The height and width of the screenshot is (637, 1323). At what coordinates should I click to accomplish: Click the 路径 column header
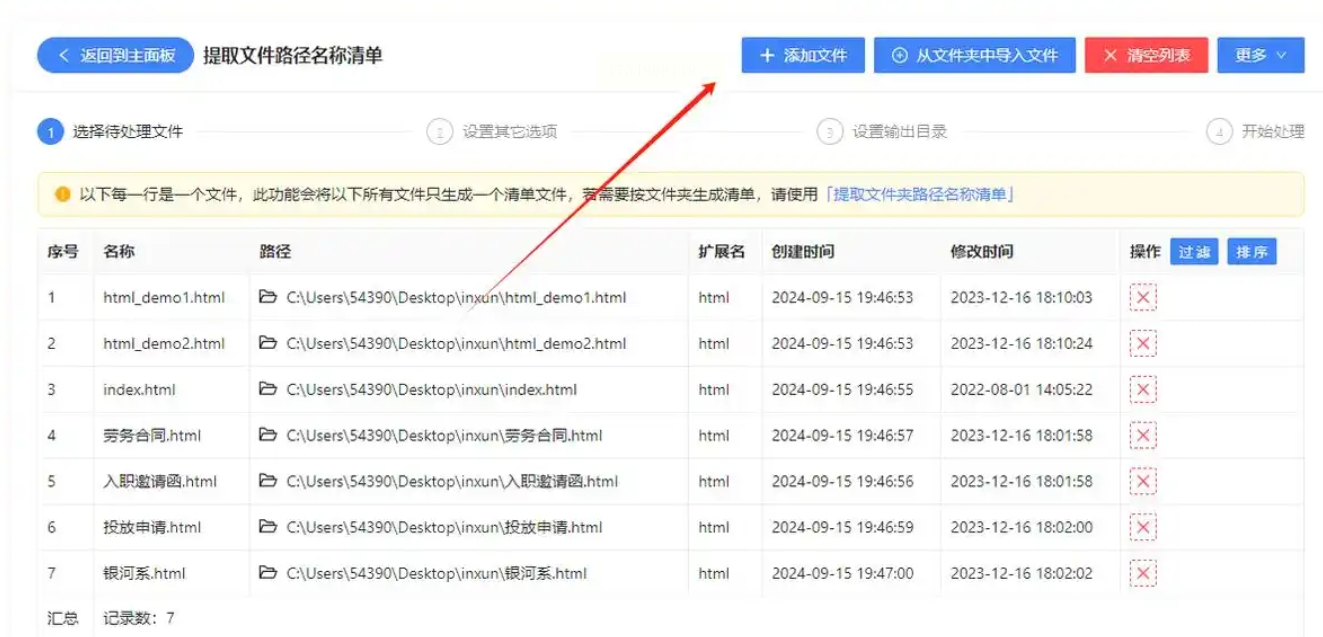tap(275, 252)
